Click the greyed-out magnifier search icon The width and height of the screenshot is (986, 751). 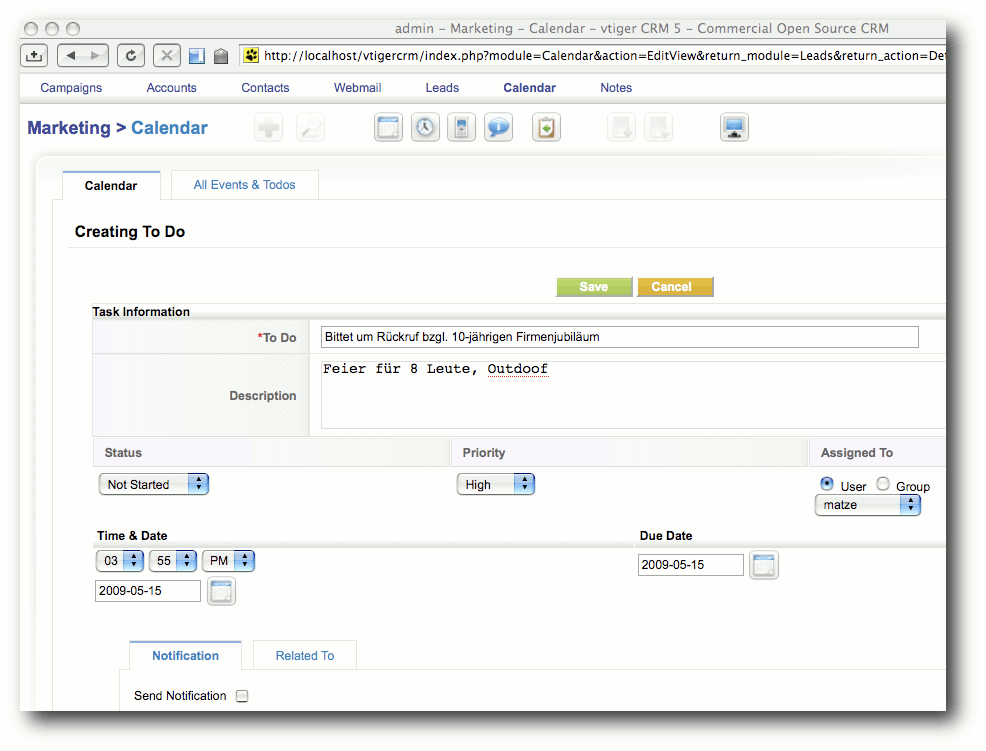pos(311,128)
